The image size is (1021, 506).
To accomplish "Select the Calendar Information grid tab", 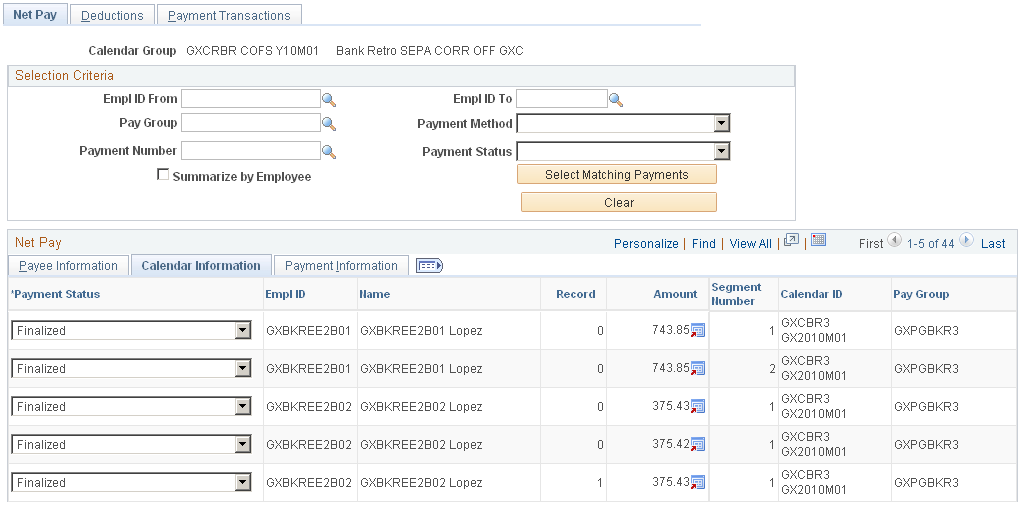I will pyautogui.click(x=201, y=266).
